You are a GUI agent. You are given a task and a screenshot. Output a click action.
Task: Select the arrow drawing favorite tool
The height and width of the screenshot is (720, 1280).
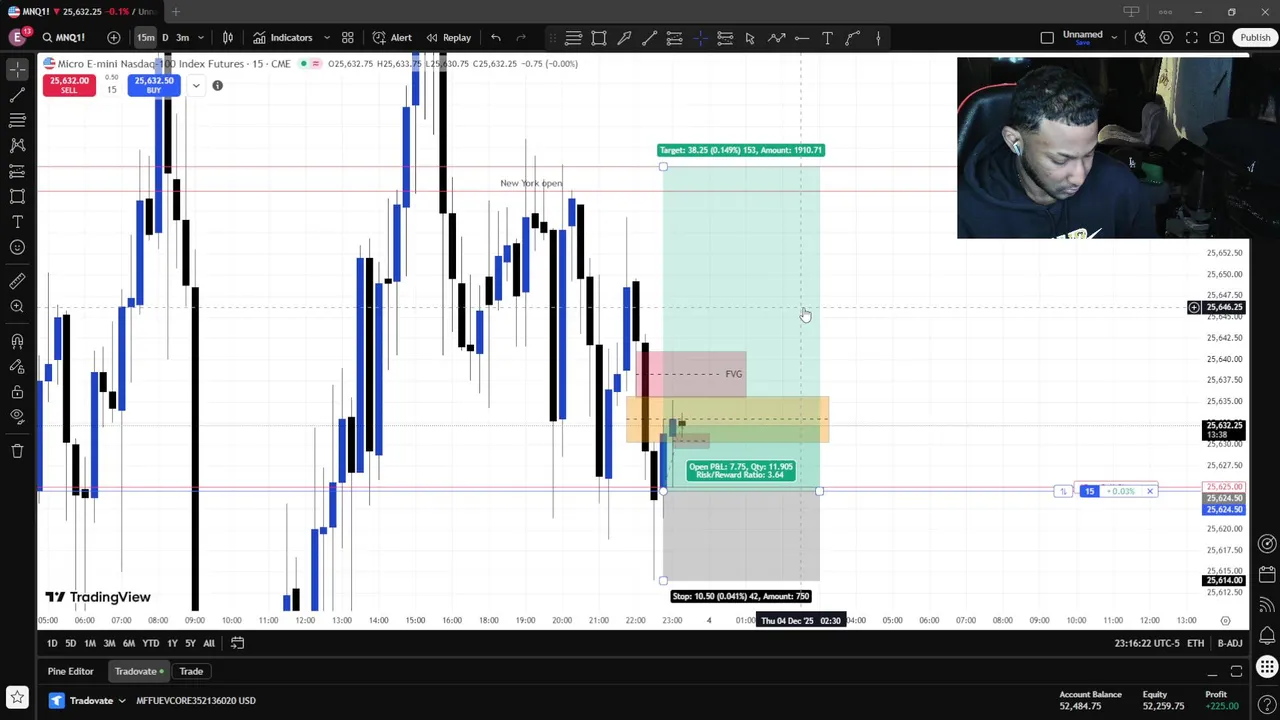click(x=624, y=38)
